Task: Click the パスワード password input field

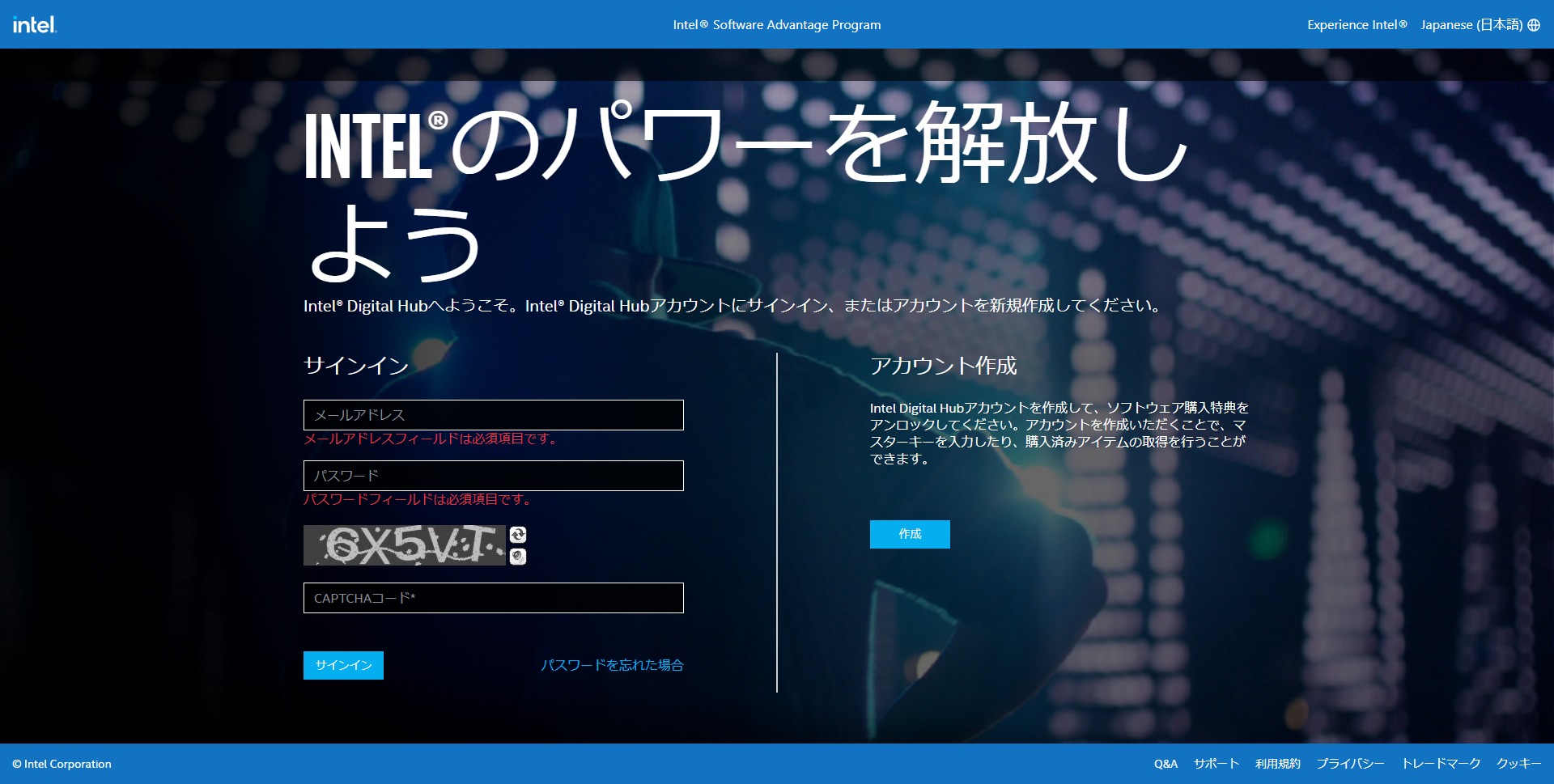Action: click(x=494, y=476)
